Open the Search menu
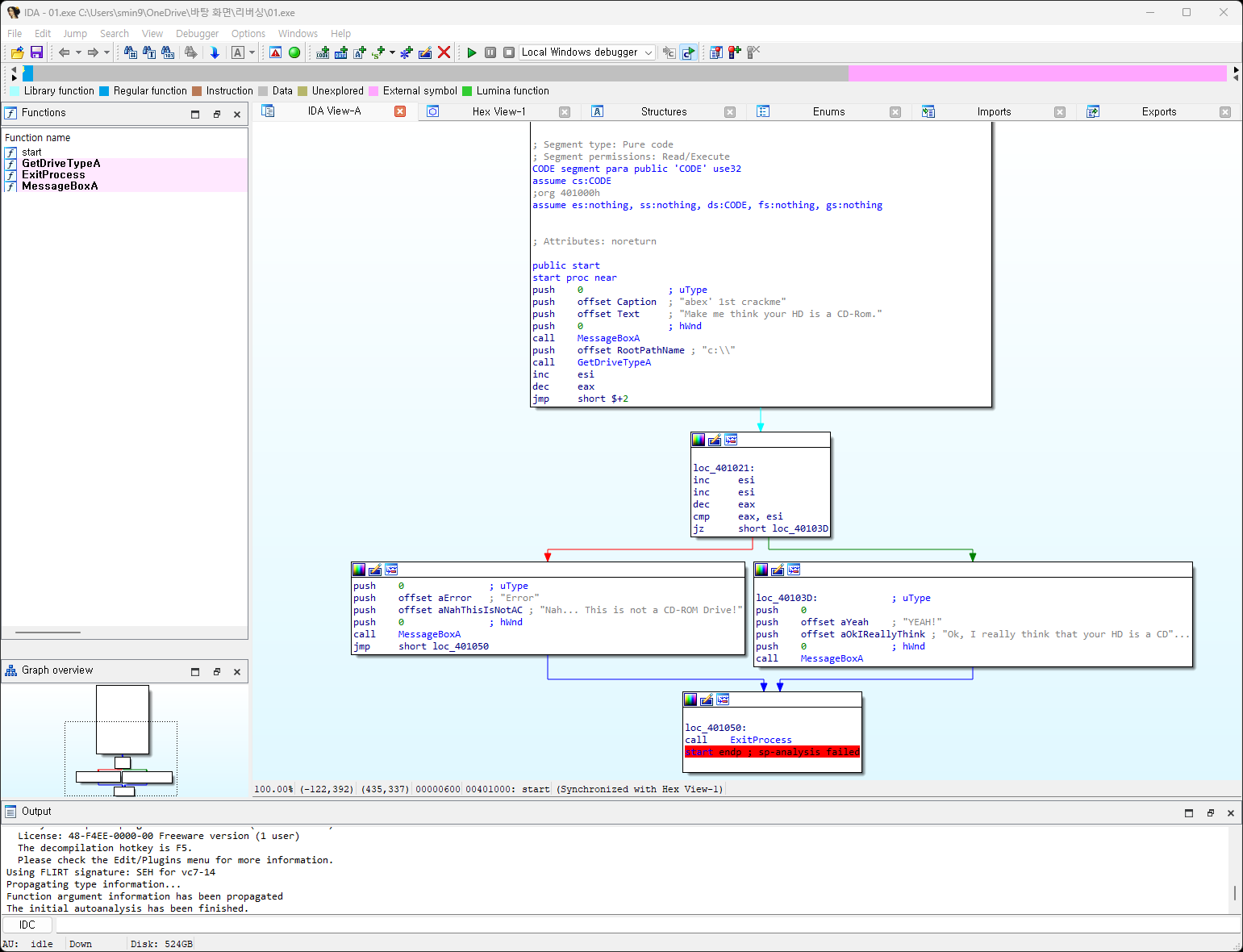The image size is (1243, 952). point(115,33)
